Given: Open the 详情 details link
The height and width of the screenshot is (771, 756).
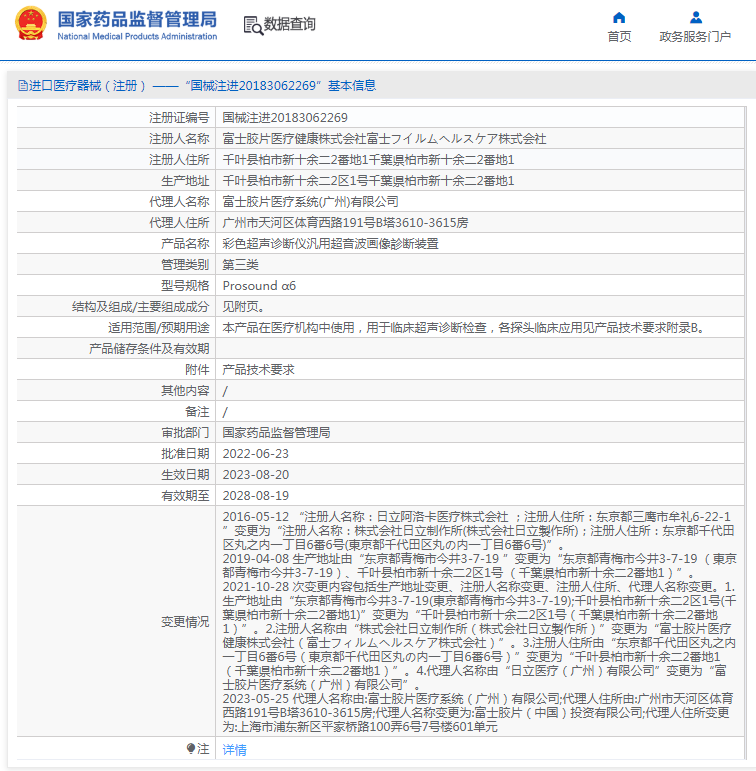Looking at the screenshot, I should pyautogui.click(x=234, y=749).
